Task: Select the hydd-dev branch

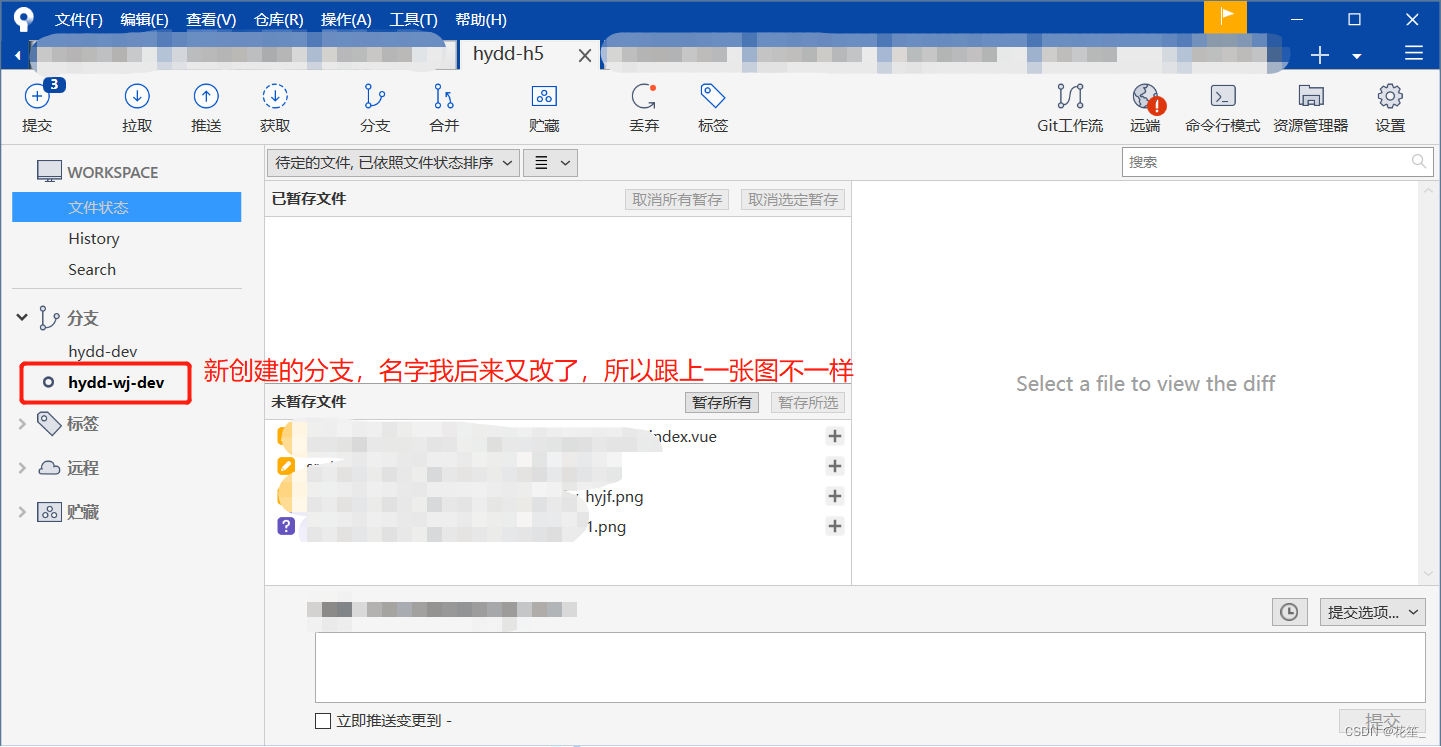Action: [x=102, y=352]
